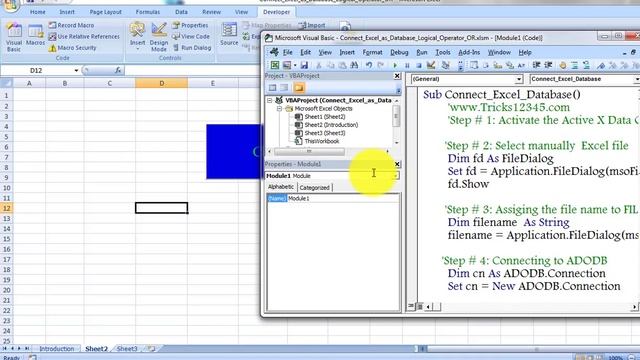Switch to Categorized properties tab
Screen dimensions: 640x360
point(314,188)
